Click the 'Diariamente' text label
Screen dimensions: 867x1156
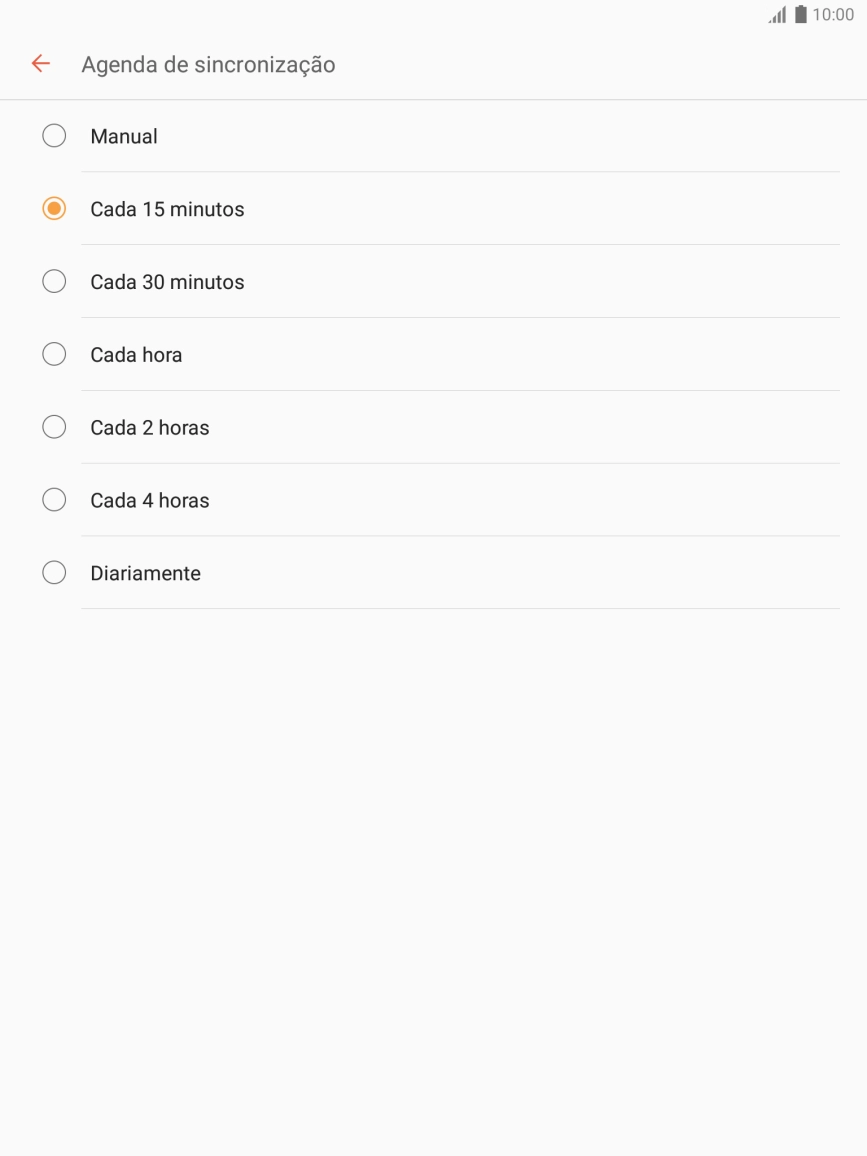coord(145,574)
